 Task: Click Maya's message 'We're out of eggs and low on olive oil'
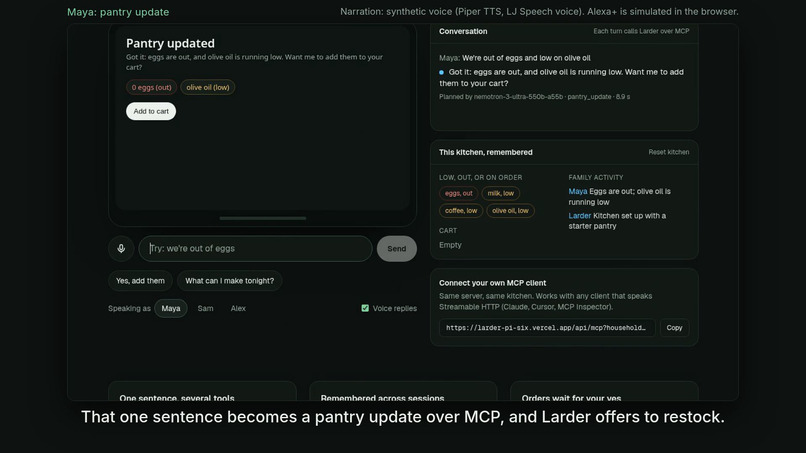click(526, 58)
